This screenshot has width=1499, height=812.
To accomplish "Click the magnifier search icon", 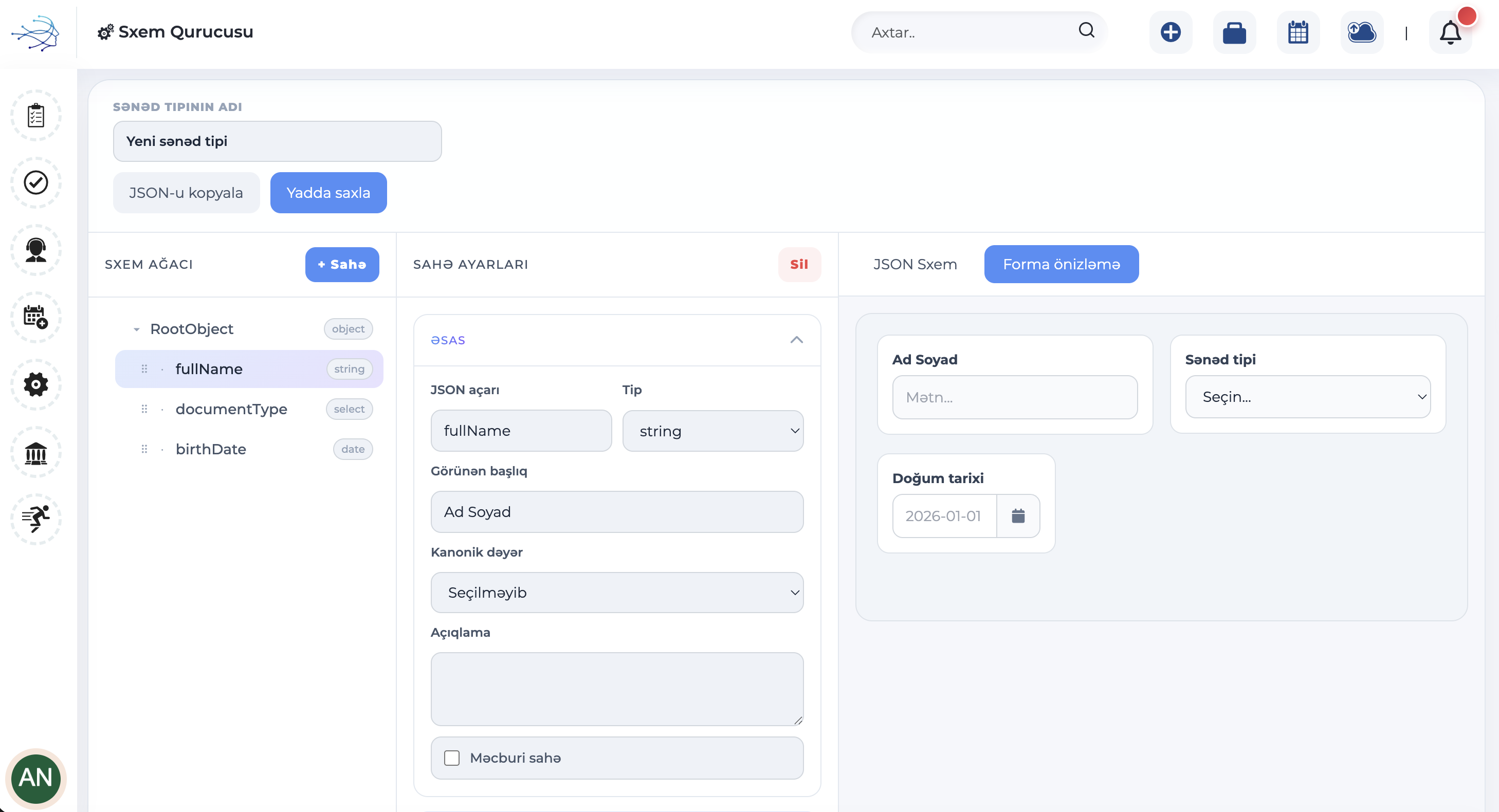I will pos(1086,30).
